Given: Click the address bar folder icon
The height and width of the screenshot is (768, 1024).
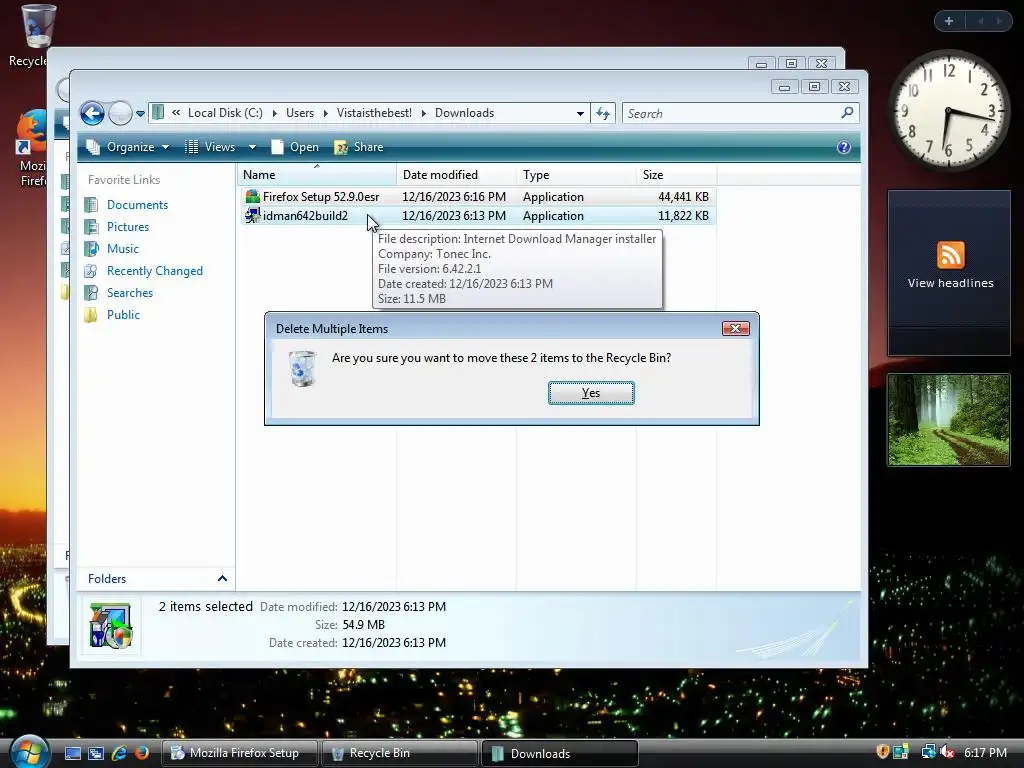Looking at the screenshot, I should [x=158, y=113].
